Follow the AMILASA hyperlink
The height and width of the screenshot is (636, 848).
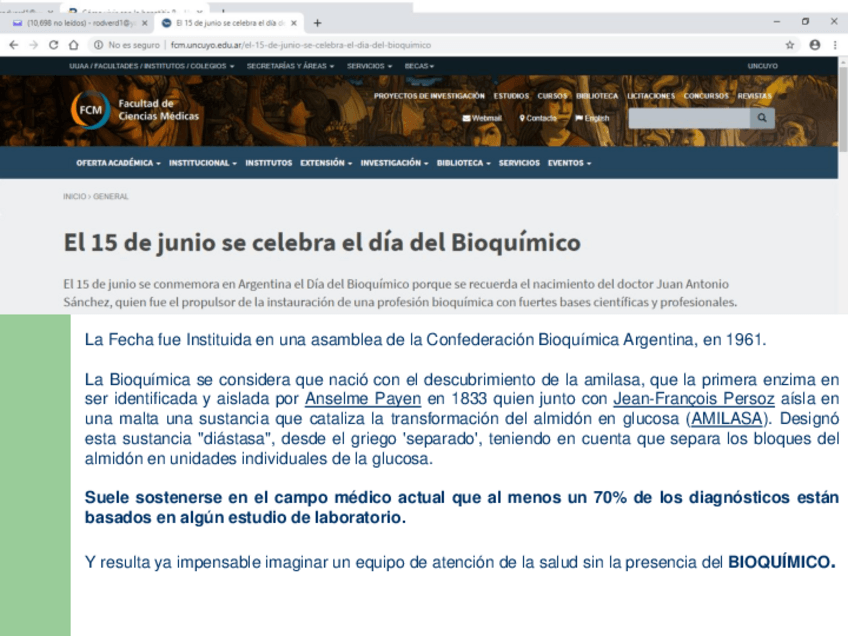(x=727, y=419)
